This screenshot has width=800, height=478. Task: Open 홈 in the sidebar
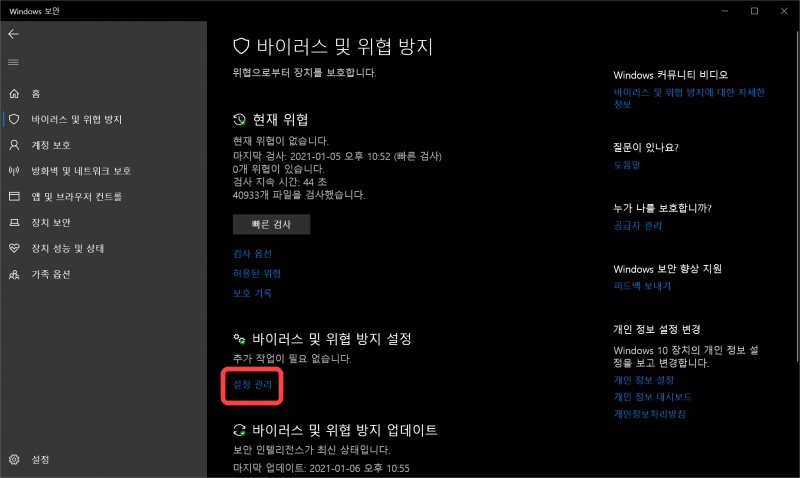[103, 93]
